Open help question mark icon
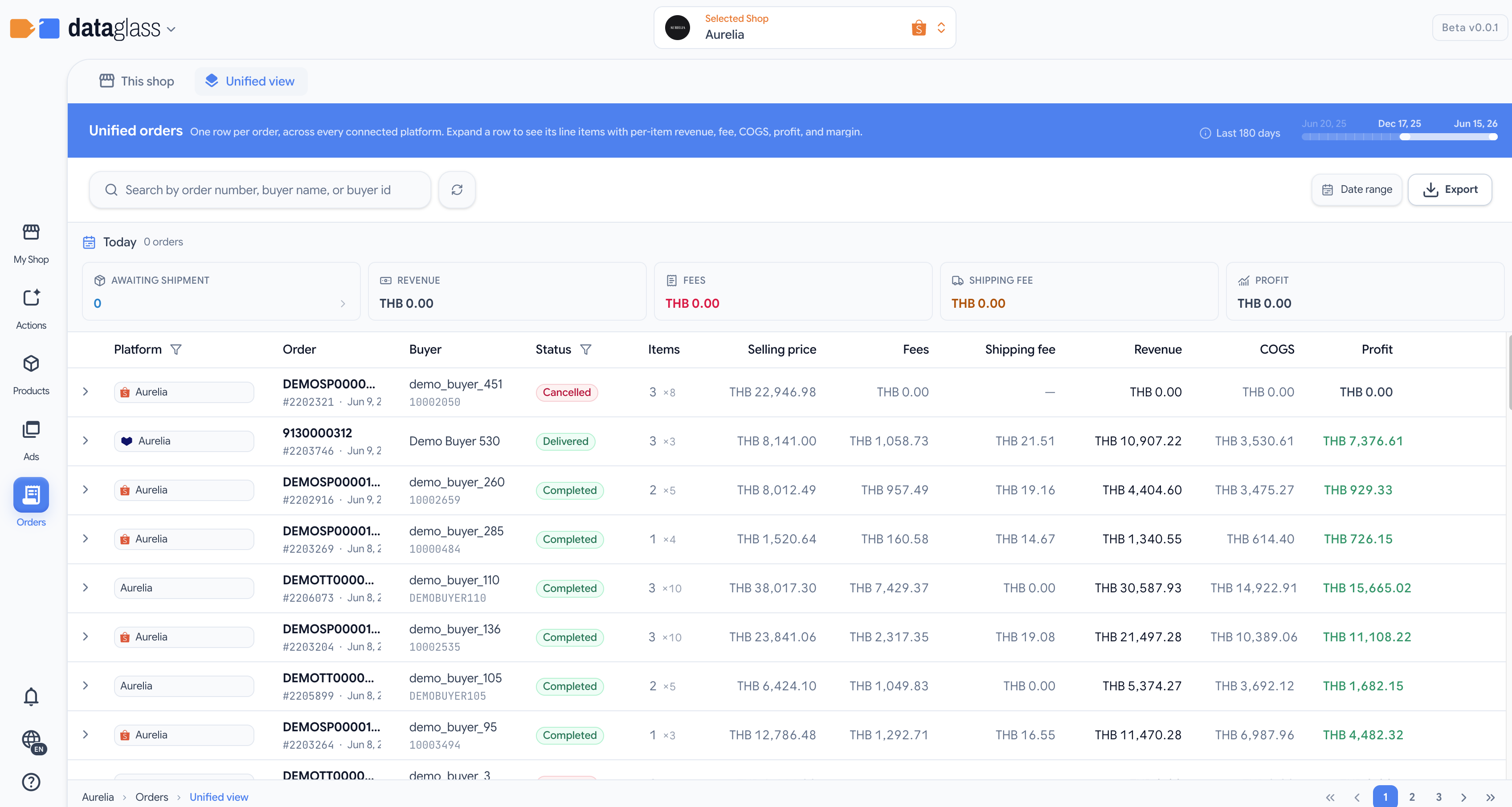Image resolution: width=1512 pixels, height=807 pixels. [31, 782]
